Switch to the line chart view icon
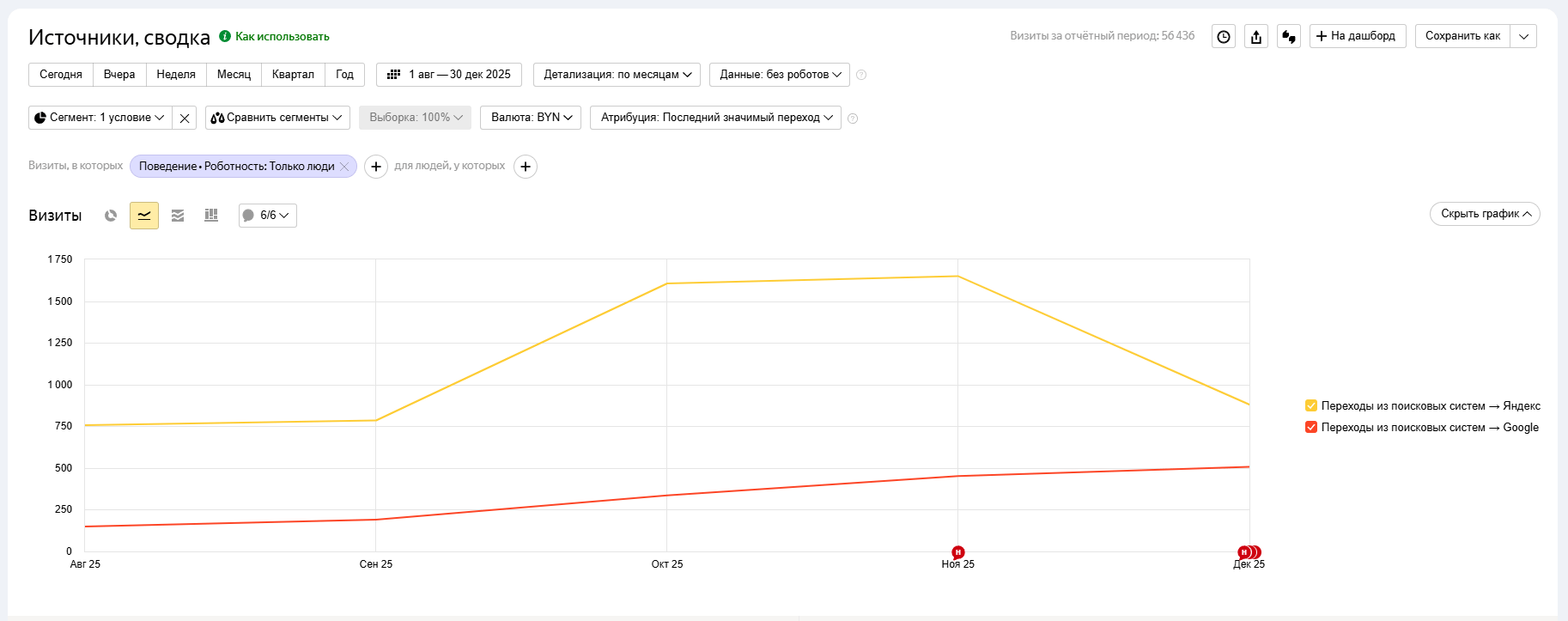1568x621 pixels. [x=144, y=216]
